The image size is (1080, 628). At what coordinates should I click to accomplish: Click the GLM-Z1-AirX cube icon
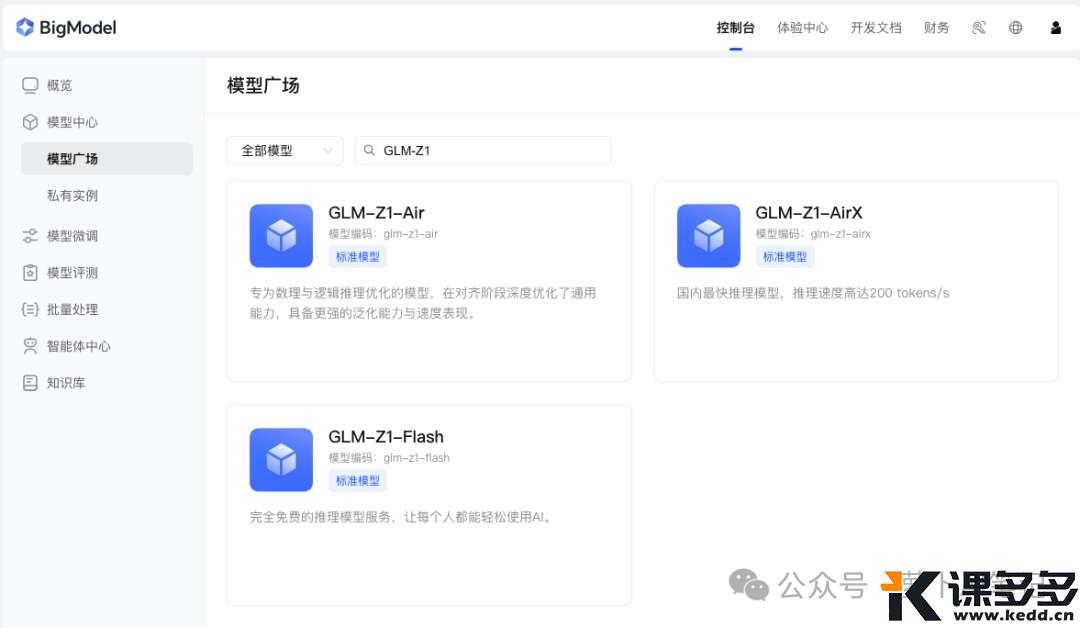pyautogui.click(x=708, y=236)
